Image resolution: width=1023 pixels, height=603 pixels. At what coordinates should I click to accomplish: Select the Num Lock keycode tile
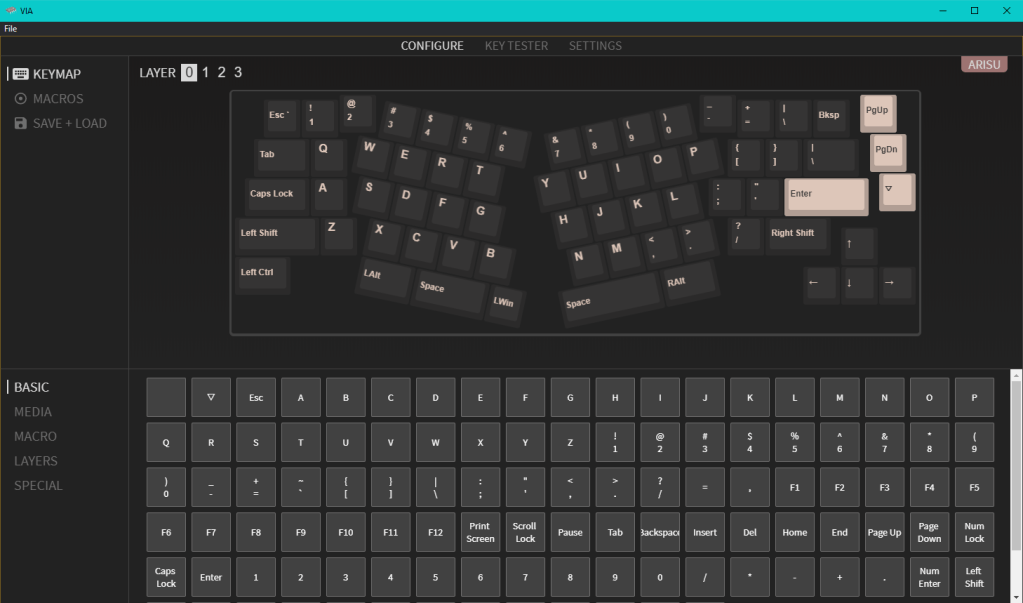point(973,531)
